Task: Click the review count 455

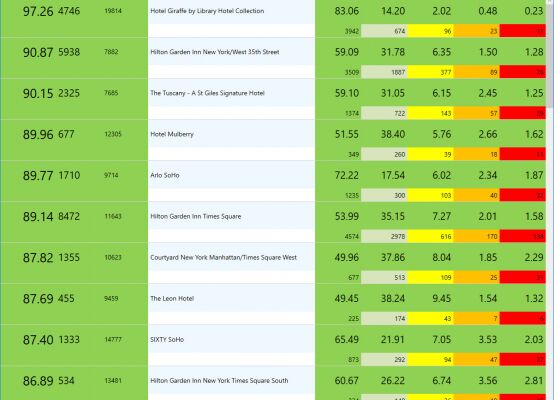Action: [x=66, y=299]
